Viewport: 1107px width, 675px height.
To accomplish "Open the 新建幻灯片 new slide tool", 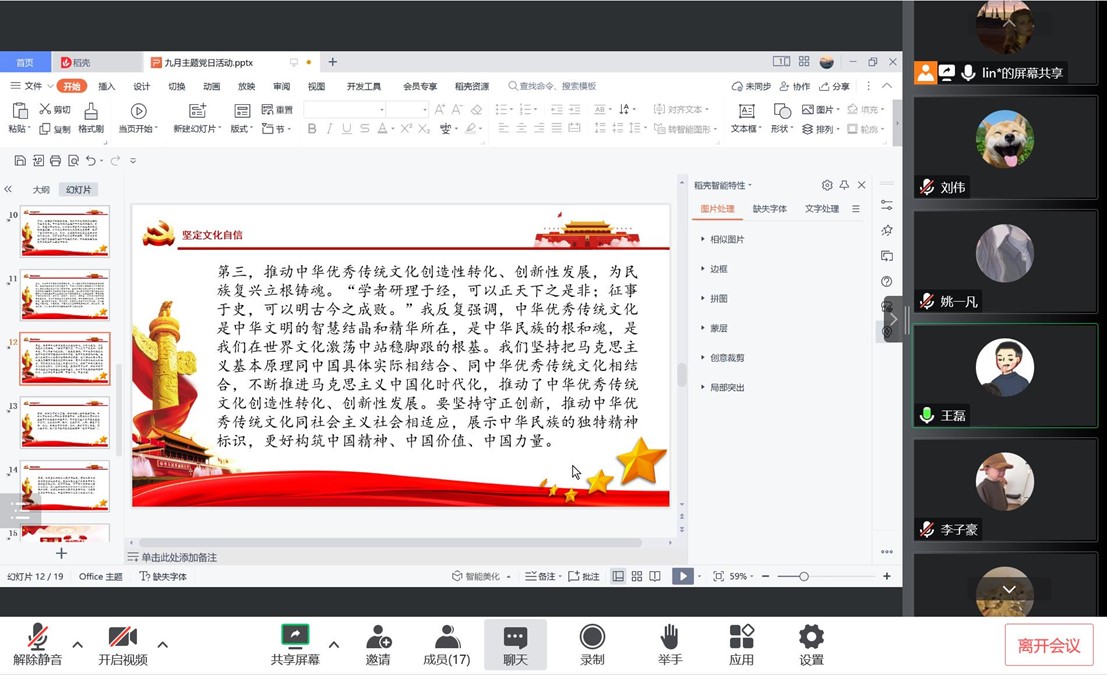I will (198, 110).
